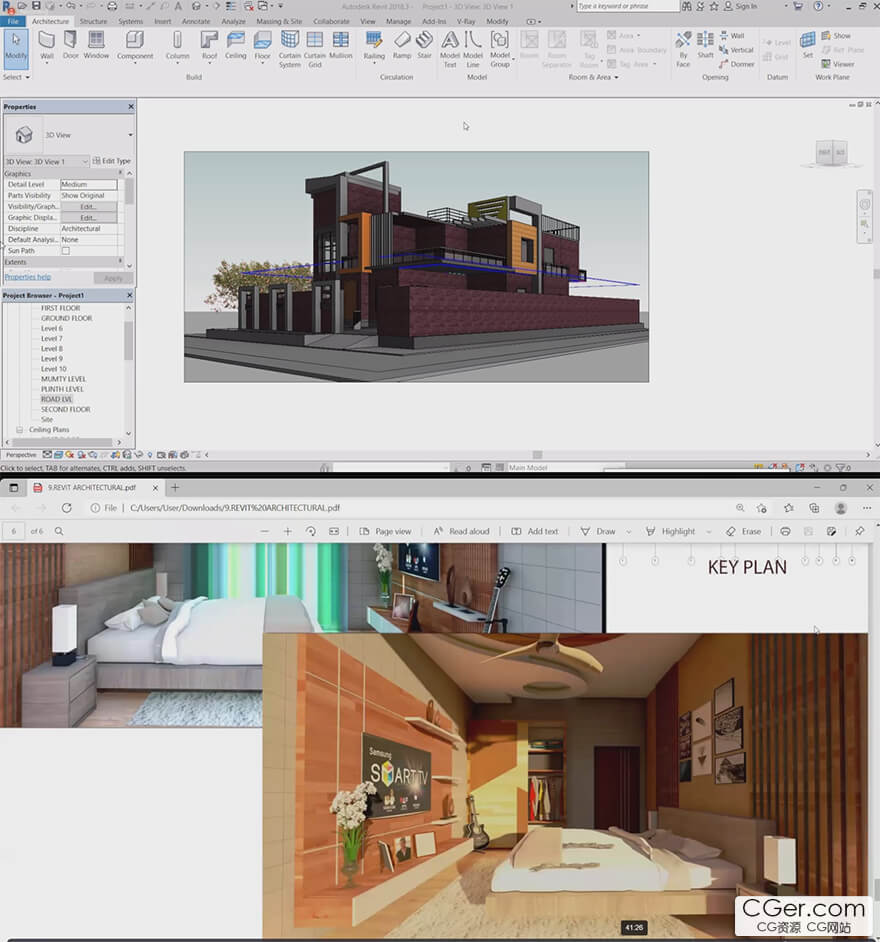Screen dimensions: 880x942
Task: Select the Door tool
Action: coord(70,46)
